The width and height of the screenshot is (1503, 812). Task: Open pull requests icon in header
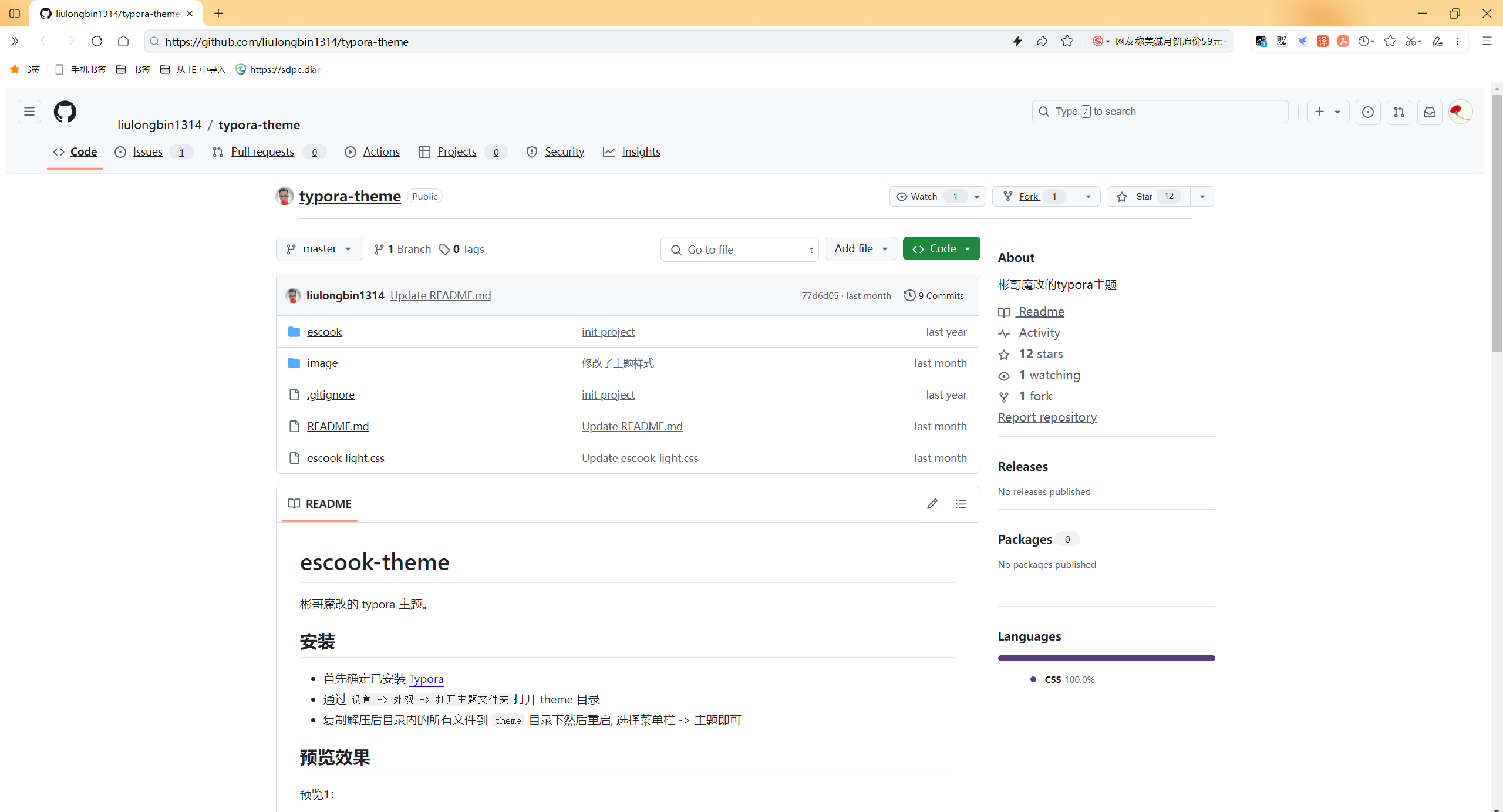click(x=1399, y=112)
